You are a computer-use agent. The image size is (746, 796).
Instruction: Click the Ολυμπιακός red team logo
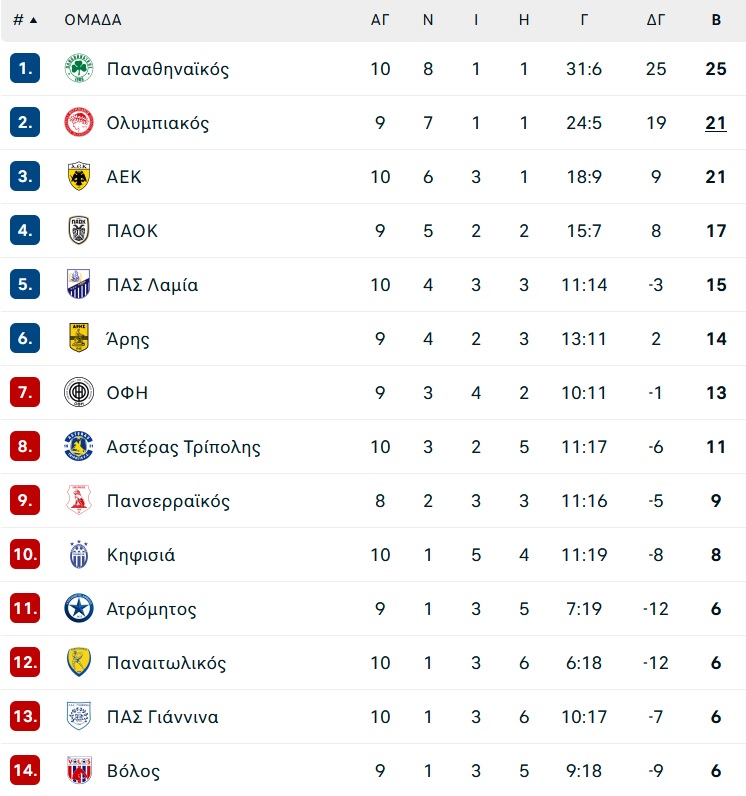point(79,122)
